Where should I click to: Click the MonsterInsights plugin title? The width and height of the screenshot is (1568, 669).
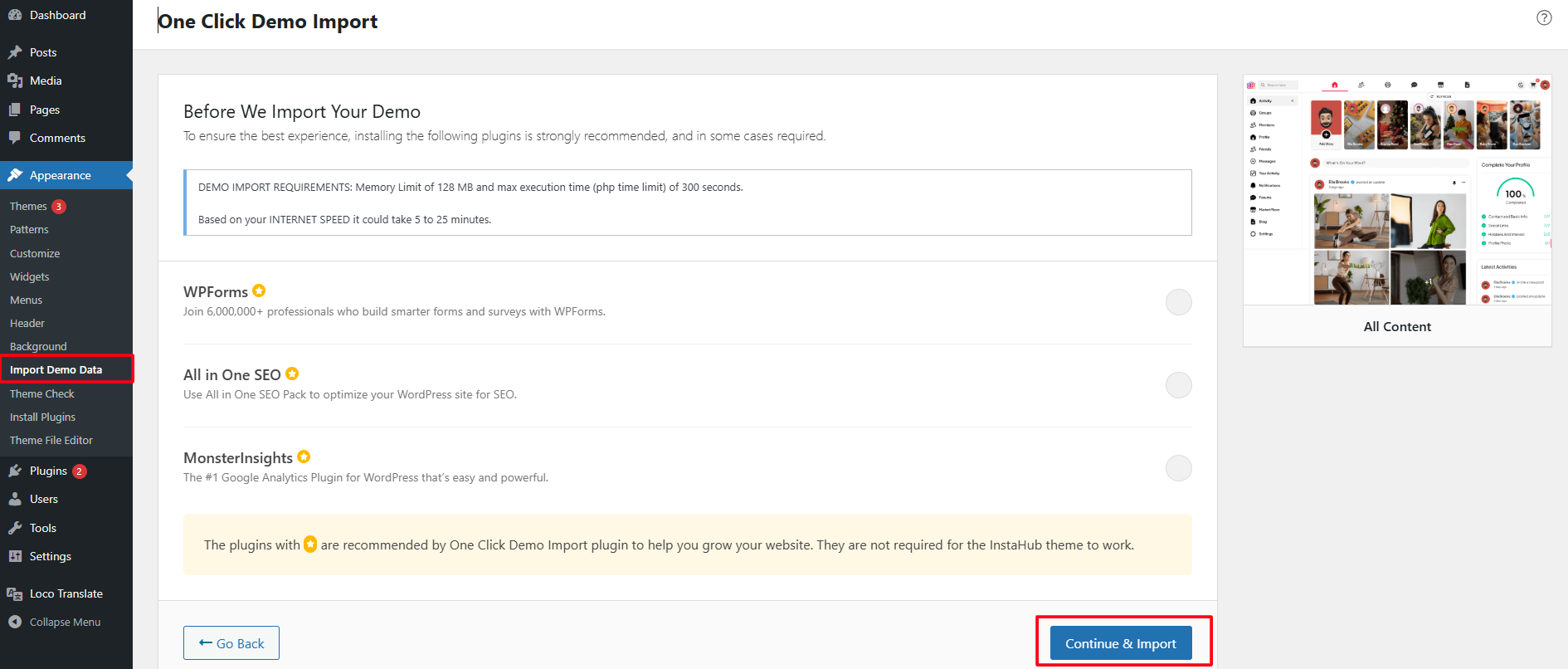(238, 458)
